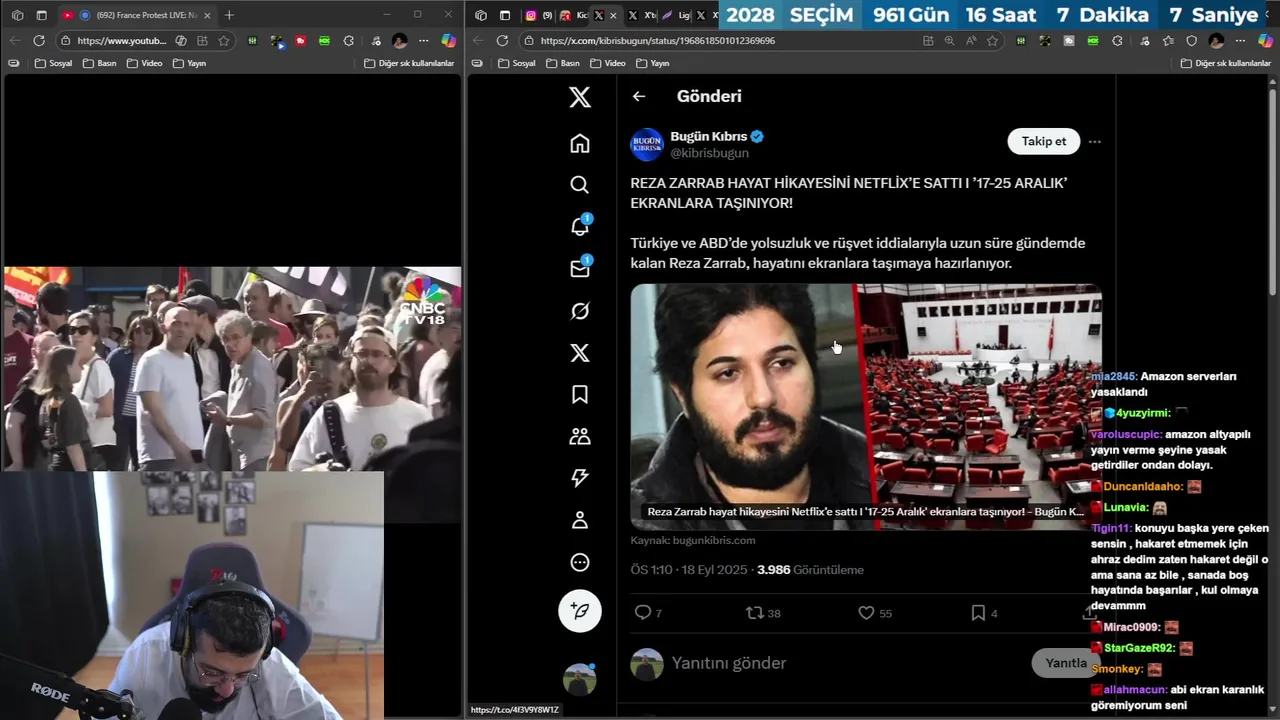The width and height of the screenshot is (1280, 720).
Task: Click the 3.986 Görüntüleme view count
Action: [x=810, y=570]
